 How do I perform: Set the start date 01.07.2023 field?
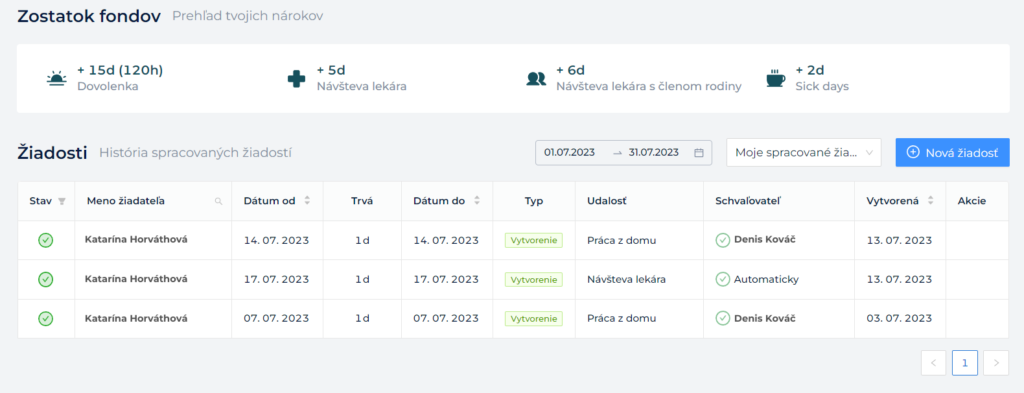point(569,153)
